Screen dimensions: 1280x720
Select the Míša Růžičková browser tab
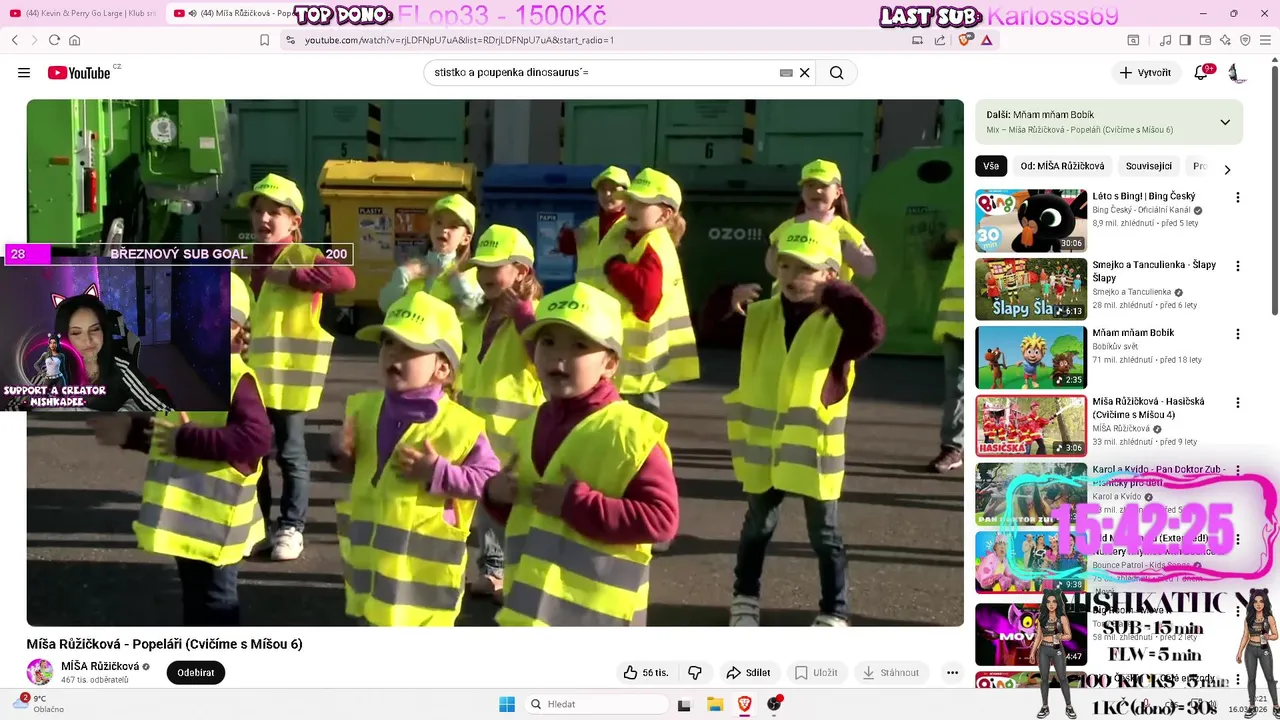pyautogui.click(x=234, y=13)
